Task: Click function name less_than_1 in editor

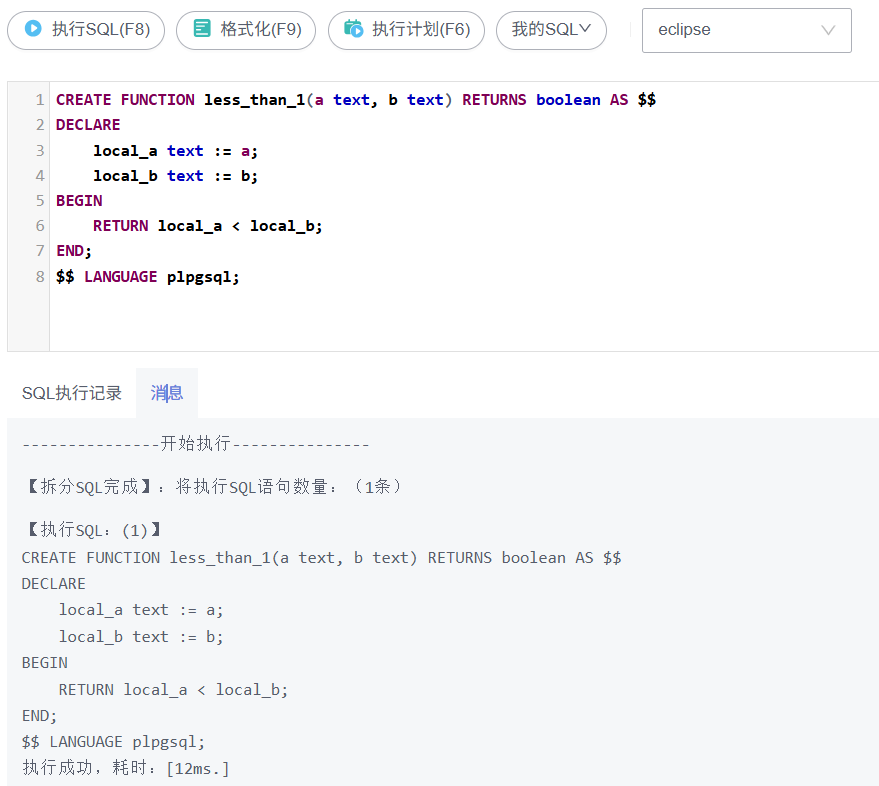Action: [x=255, y=100]
